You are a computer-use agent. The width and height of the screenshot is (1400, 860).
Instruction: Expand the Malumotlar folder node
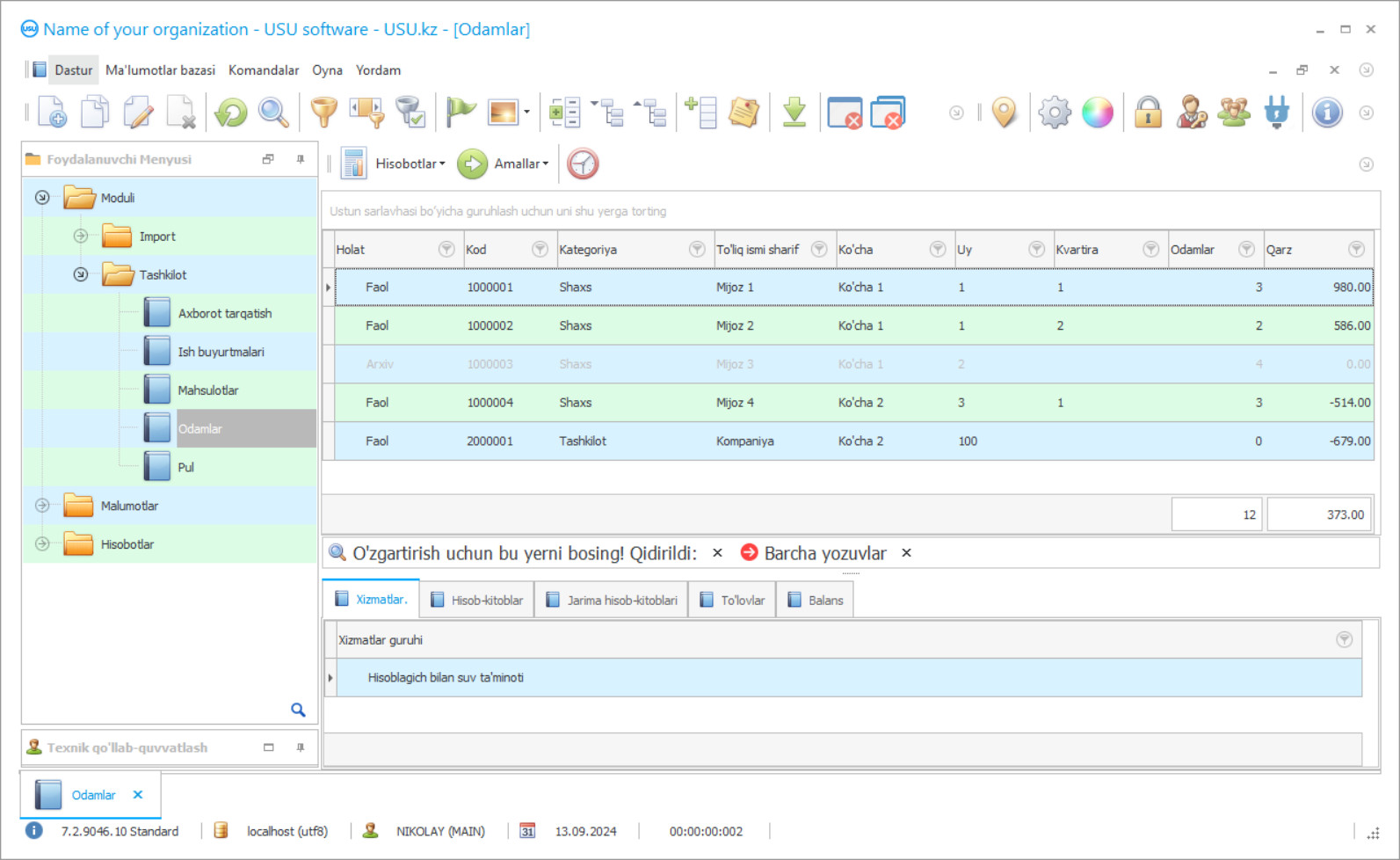[42, 506]
